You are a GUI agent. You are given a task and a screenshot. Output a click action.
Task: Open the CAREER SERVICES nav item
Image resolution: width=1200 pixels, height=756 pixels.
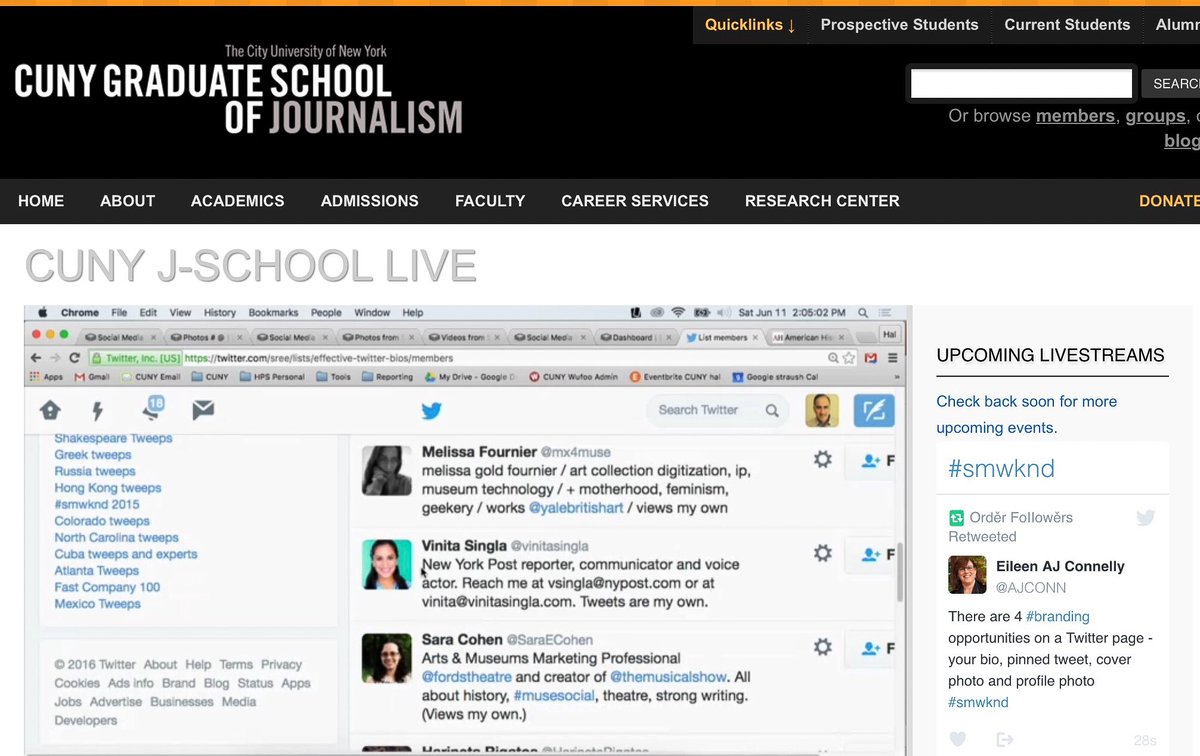pyautogui.click(x=635, y=201)
